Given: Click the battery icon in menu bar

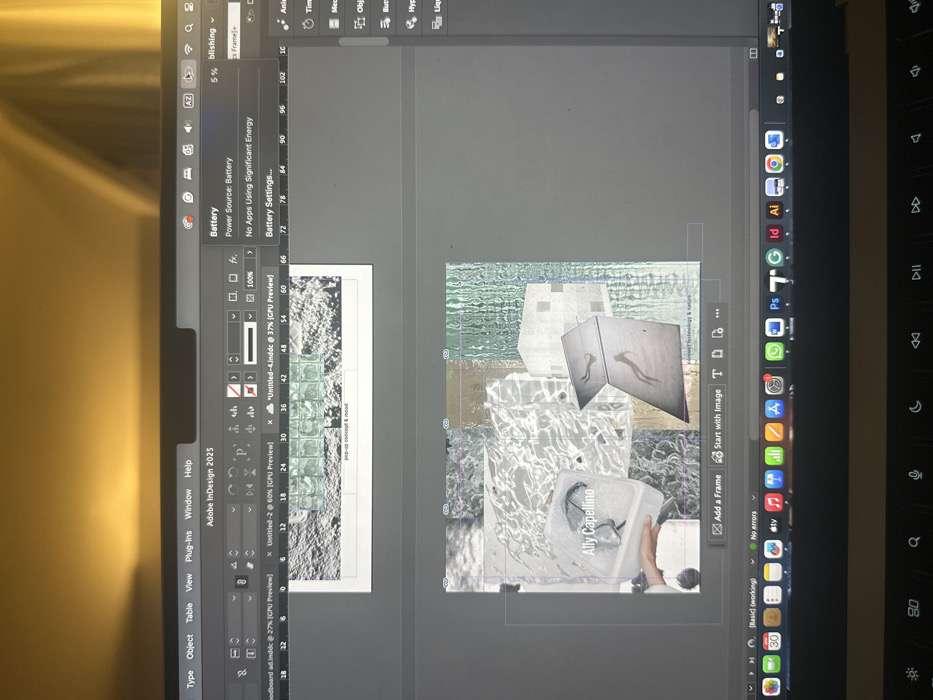Looking at the screenshot, I should [188, 74].
